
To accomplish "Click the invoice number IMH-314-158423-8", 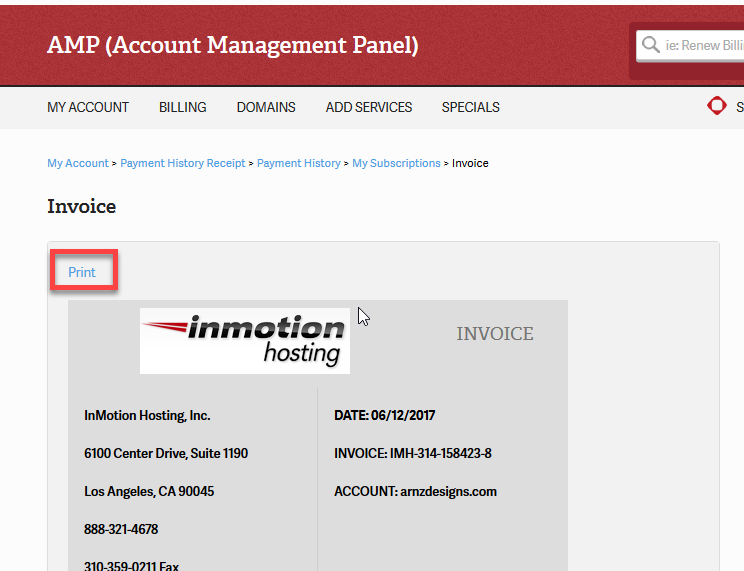I will [441, 453].
